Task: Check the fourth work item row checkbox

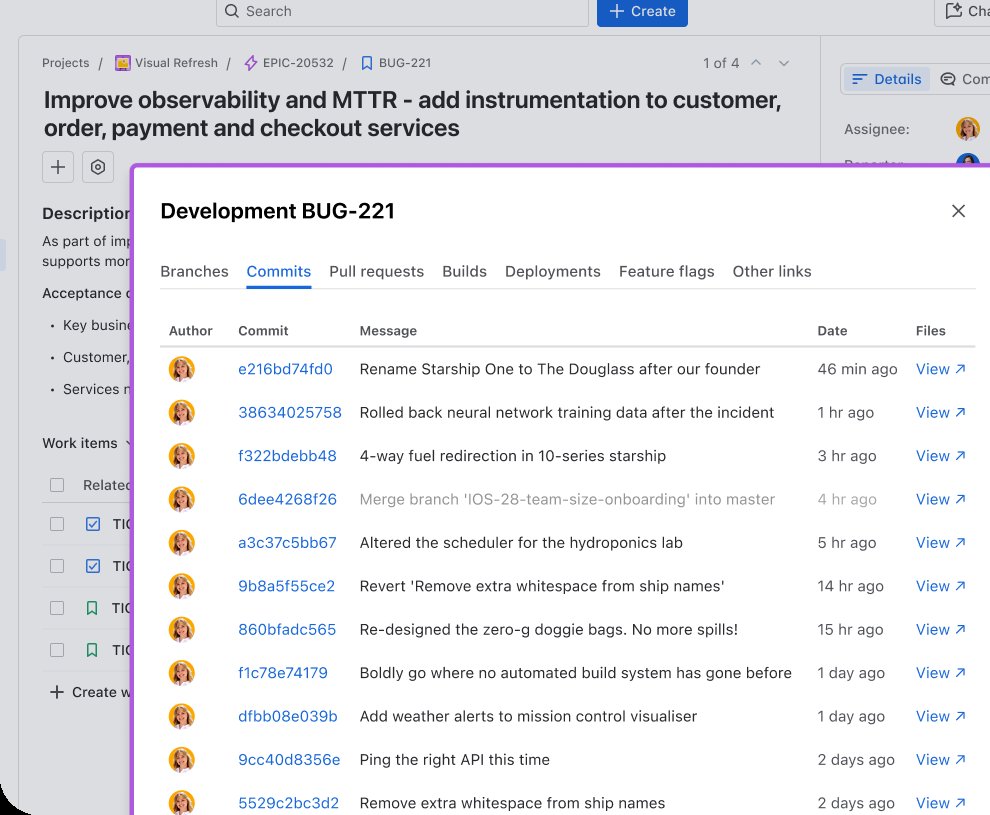Action: [57, 650]
